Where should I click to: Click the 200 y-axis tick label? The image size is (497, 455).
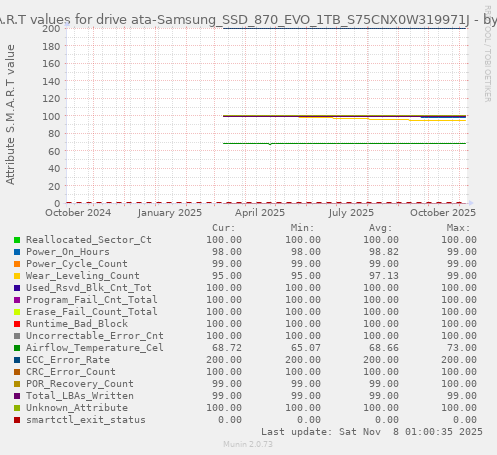point(51,29)
